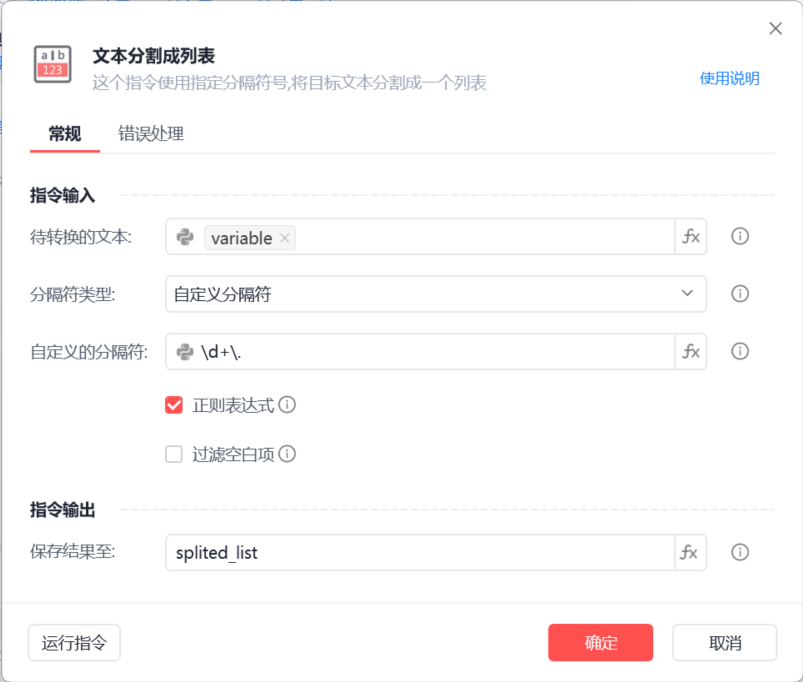Click the 指令输入 section heading
803x682 pixels.
pos(62,196)
